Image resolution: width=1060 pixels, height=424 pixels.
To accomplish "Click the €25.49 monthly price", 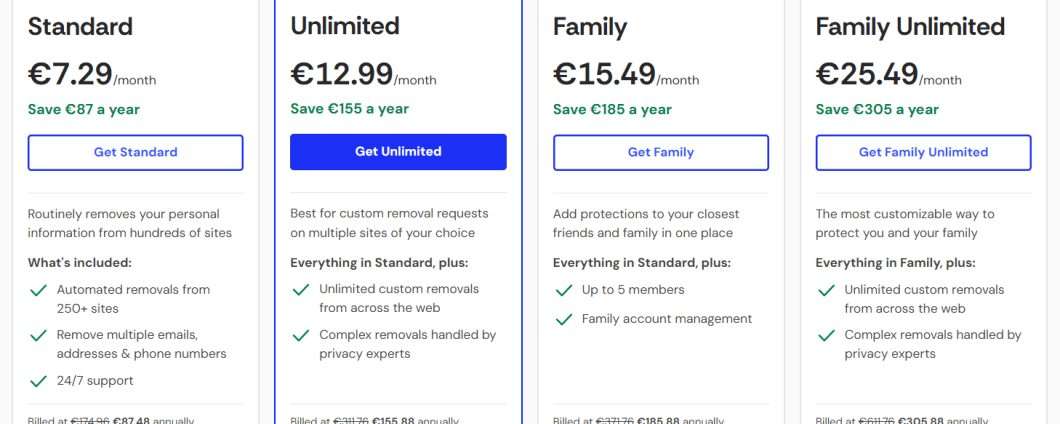I will [866, 74].
